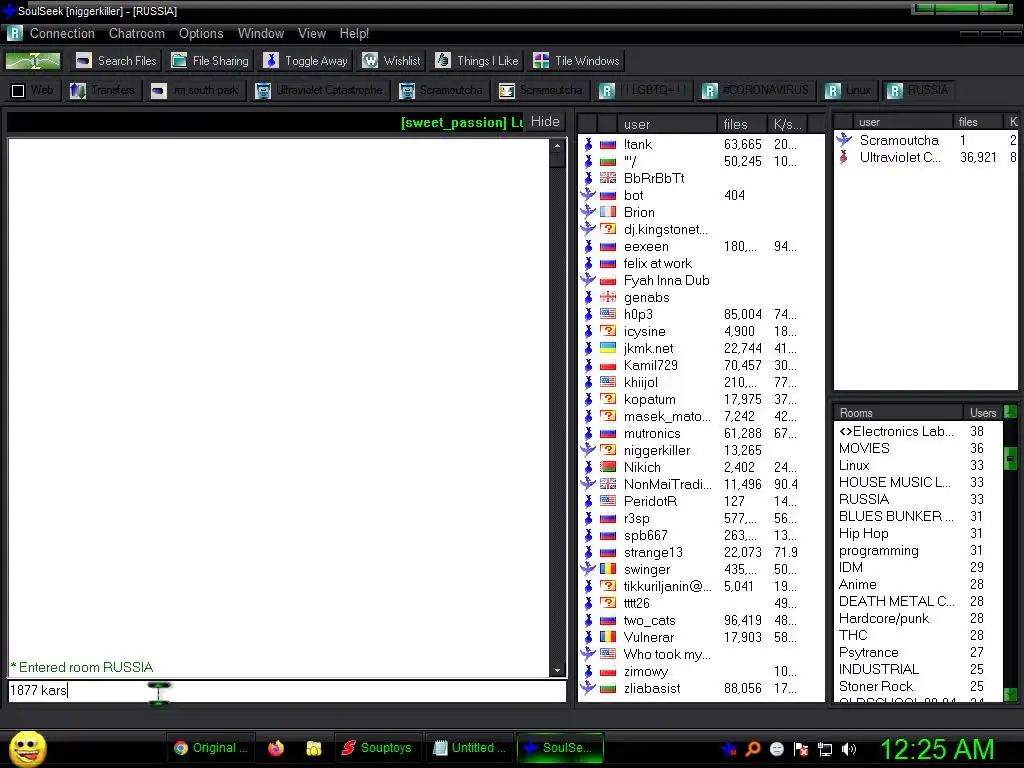The width and height of the screenshot is (1024, 768).
Task: Open the Options menu
Action: pos(201,33)
